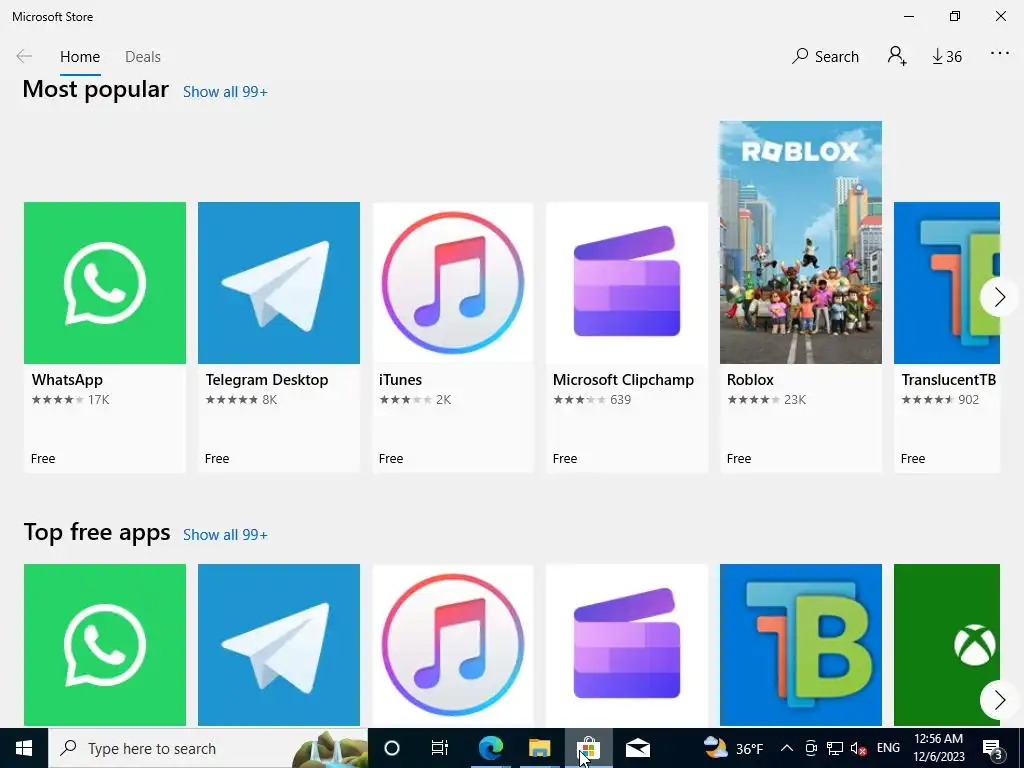Open Task View on the taskbar
Screen dimensions: 1024x768
tap(440, 748)
